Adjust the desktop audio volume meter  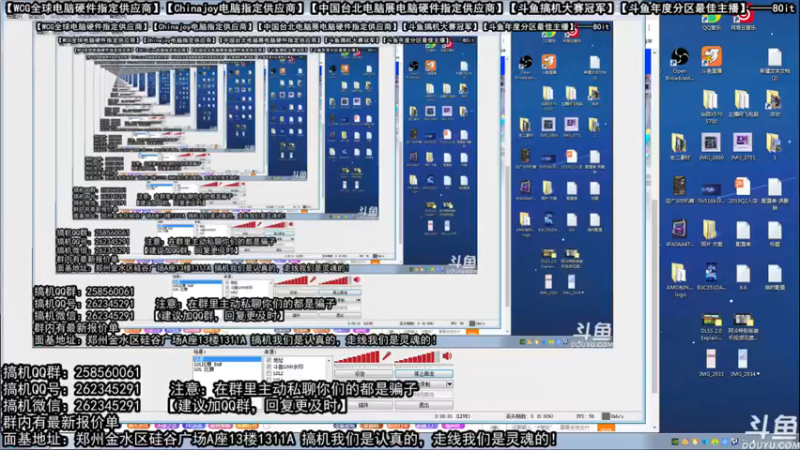[x=417, y=357]
